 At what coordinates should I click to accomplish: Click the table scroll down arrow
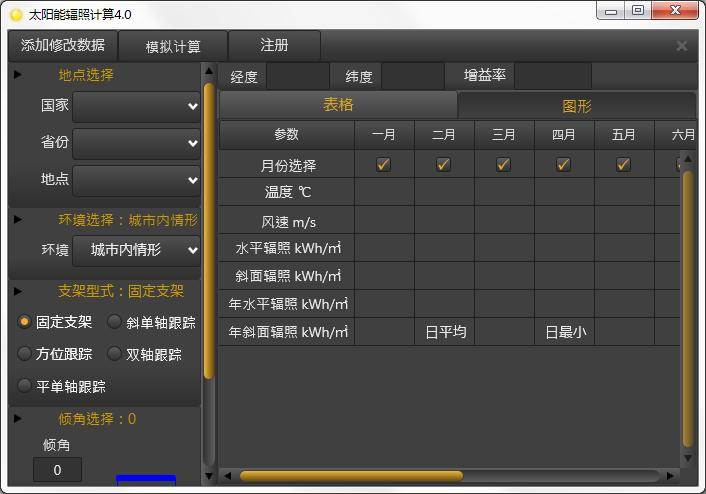tap(688, 458)
